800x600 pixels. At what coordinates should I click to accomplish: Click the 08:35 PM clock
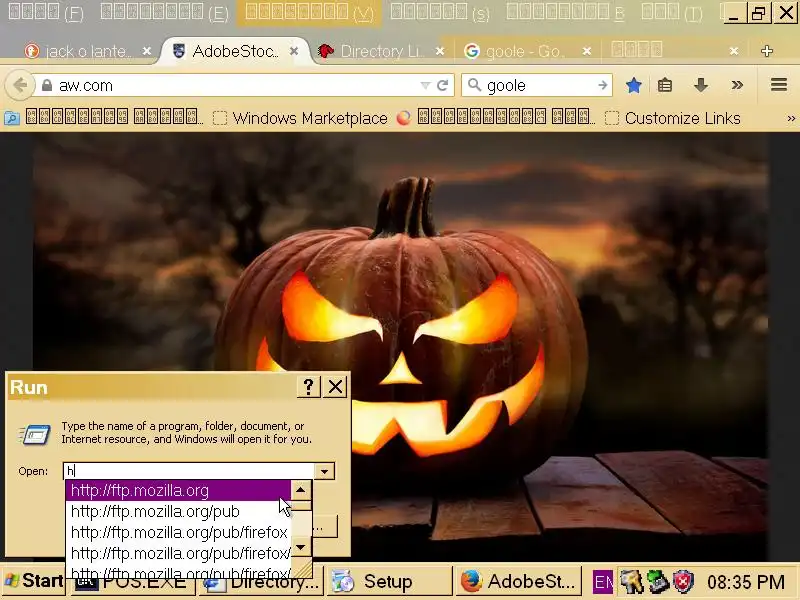click(745, 582)
